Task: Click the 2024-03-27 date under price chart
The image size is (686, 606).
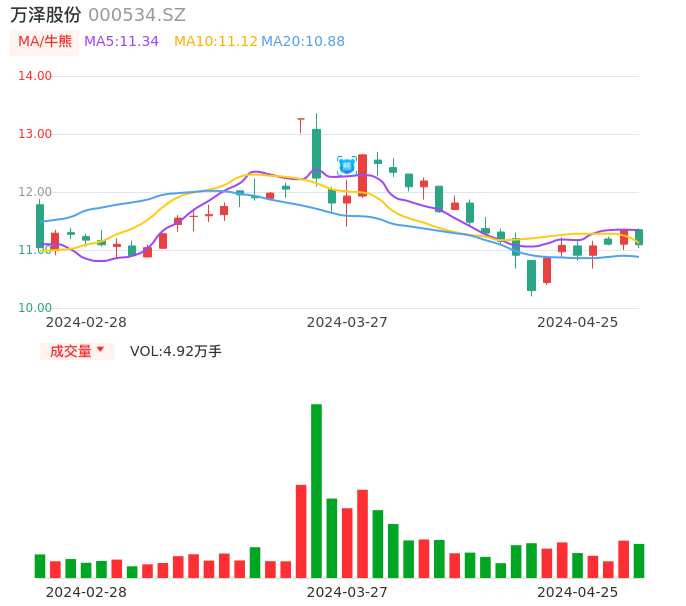Action: click(x=347, y=323)
